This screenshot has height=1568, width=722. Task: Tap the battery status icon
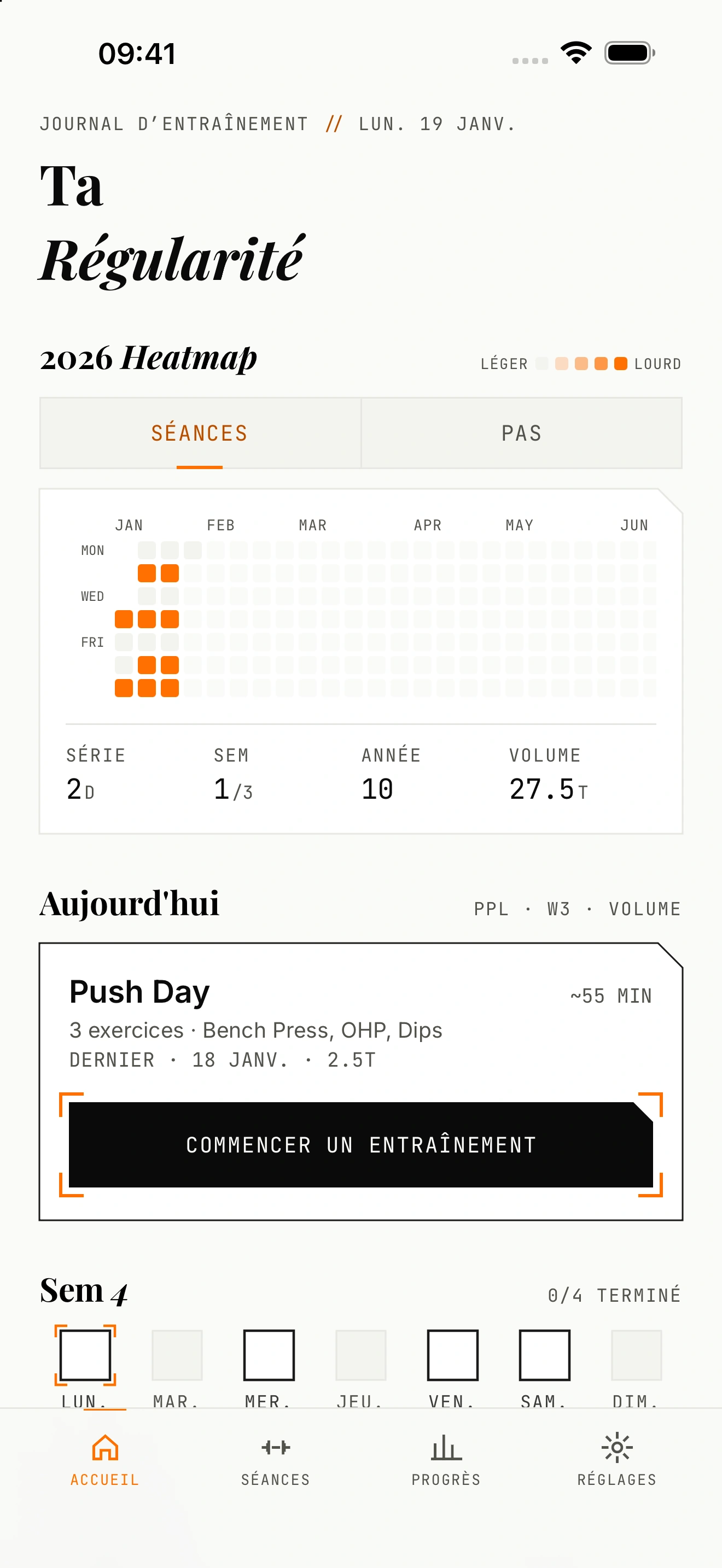(630, 53)
